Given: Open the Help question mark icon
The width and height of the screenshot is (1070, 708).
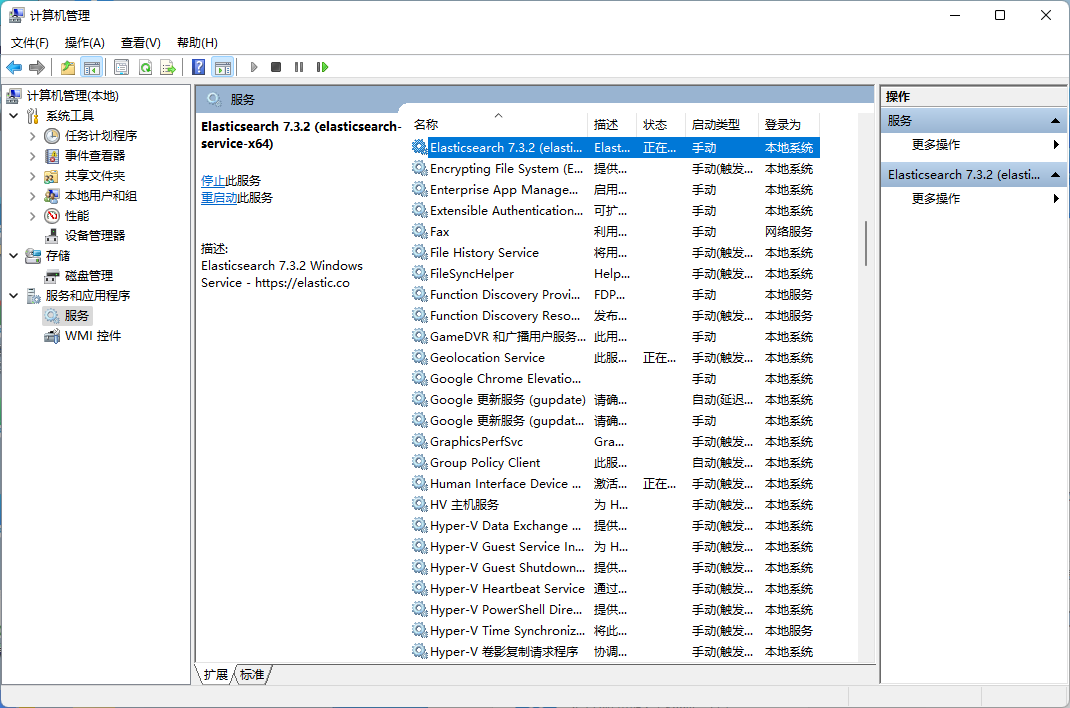Looking at the screenshot, I should [x=199, y=67].
